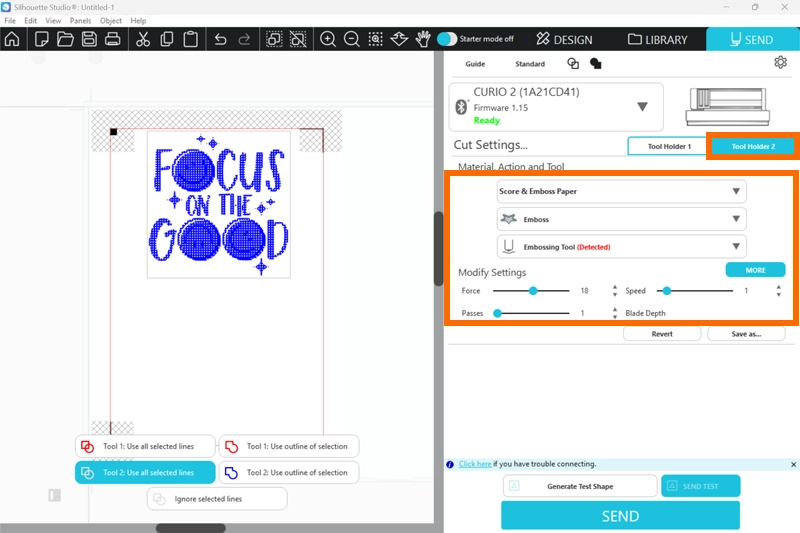Select Tool 1: Use outline of selection
The image size is (800, 533).
[x=288, y=446]
